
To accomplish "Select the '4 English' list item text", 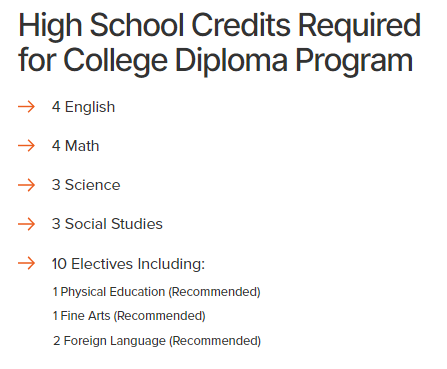I will point(83,107).
